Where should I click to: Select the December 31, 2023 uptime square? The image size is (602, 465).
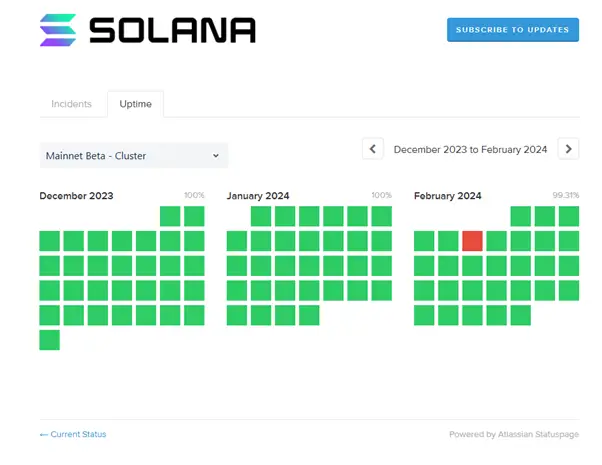50,340
